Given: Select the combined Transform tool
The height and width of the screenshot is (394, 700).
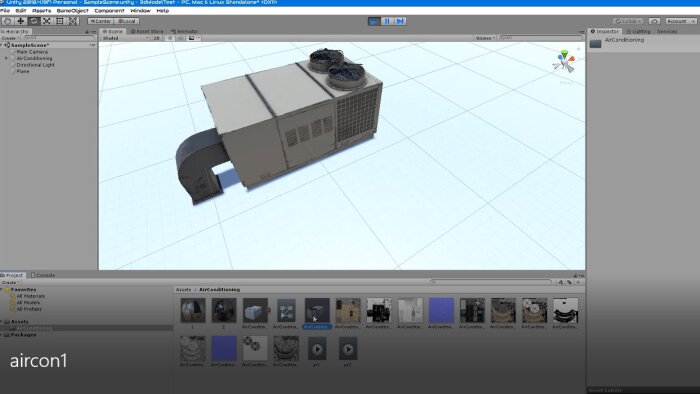Looking at the screenshot, I should click(73, 21).
